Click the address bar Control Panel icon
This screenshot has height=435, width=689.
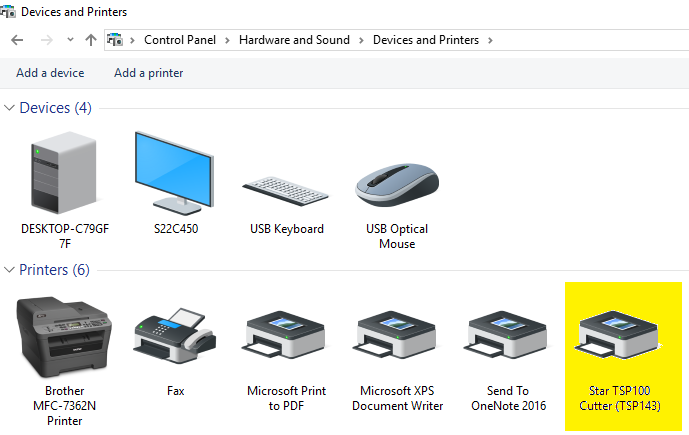click(115, 40)
